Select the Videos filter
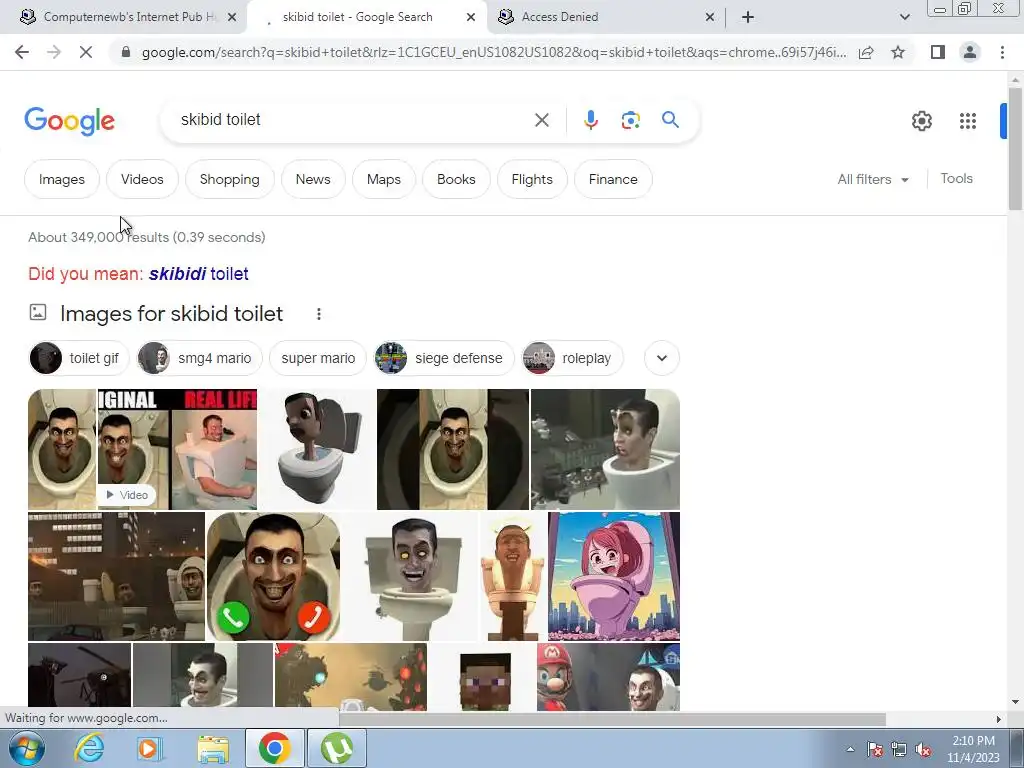1024x768 pixels. pos(142,179)
